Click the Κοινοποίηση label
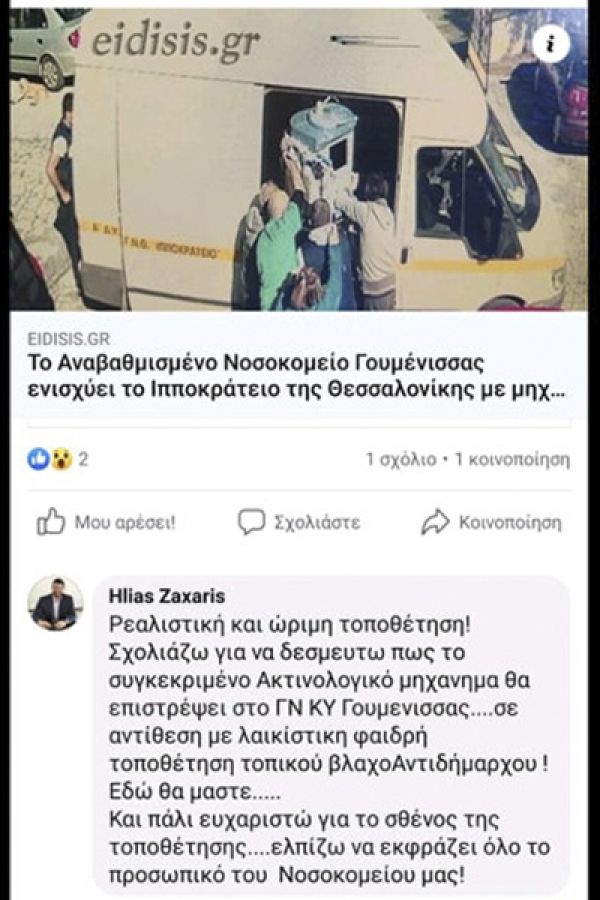The image size is (600, 900). [x=510, y=523]
